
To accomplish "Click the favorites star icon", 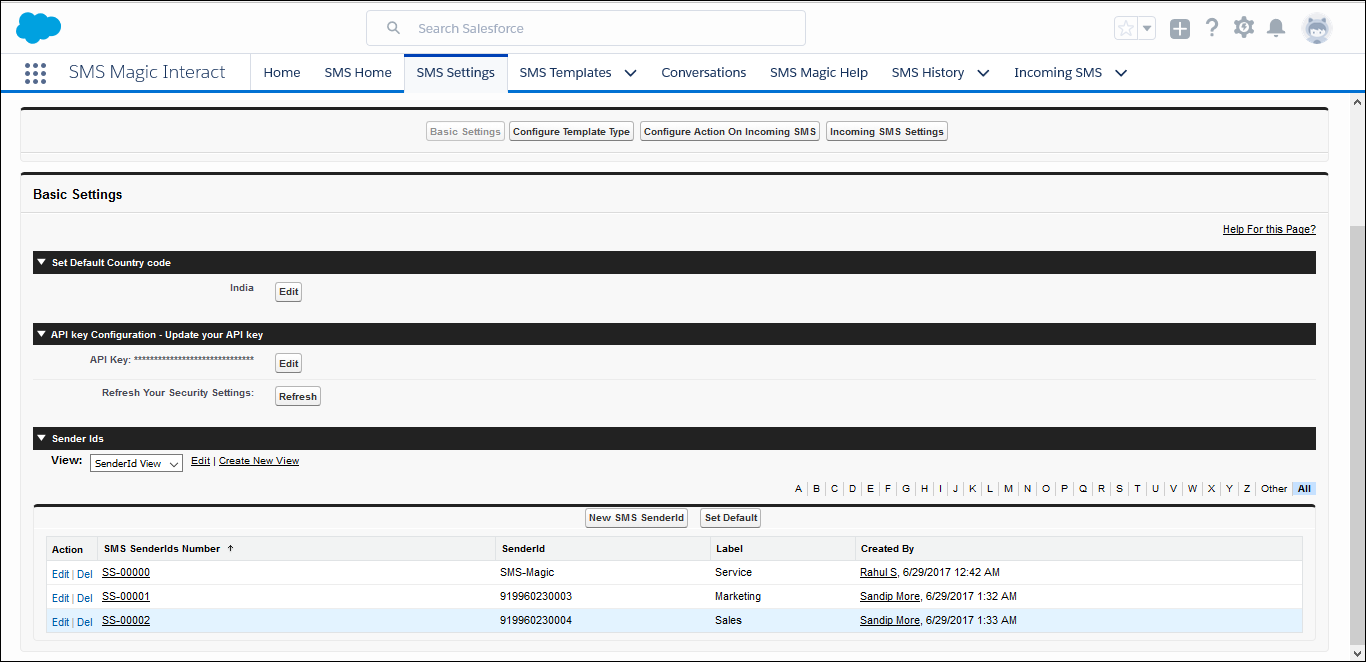I will (1126, 28).
